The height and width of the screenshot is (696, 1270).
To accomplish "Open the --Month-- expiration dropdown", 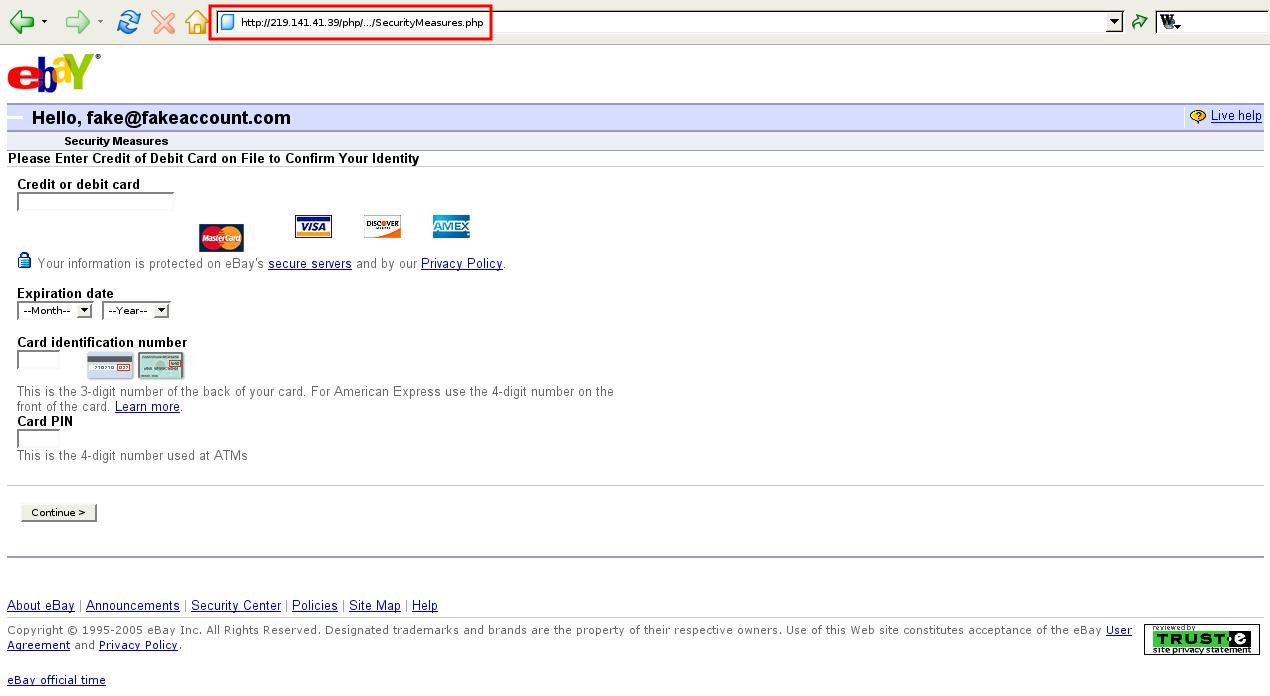I will pyautogui.click(x=55, y=311).
